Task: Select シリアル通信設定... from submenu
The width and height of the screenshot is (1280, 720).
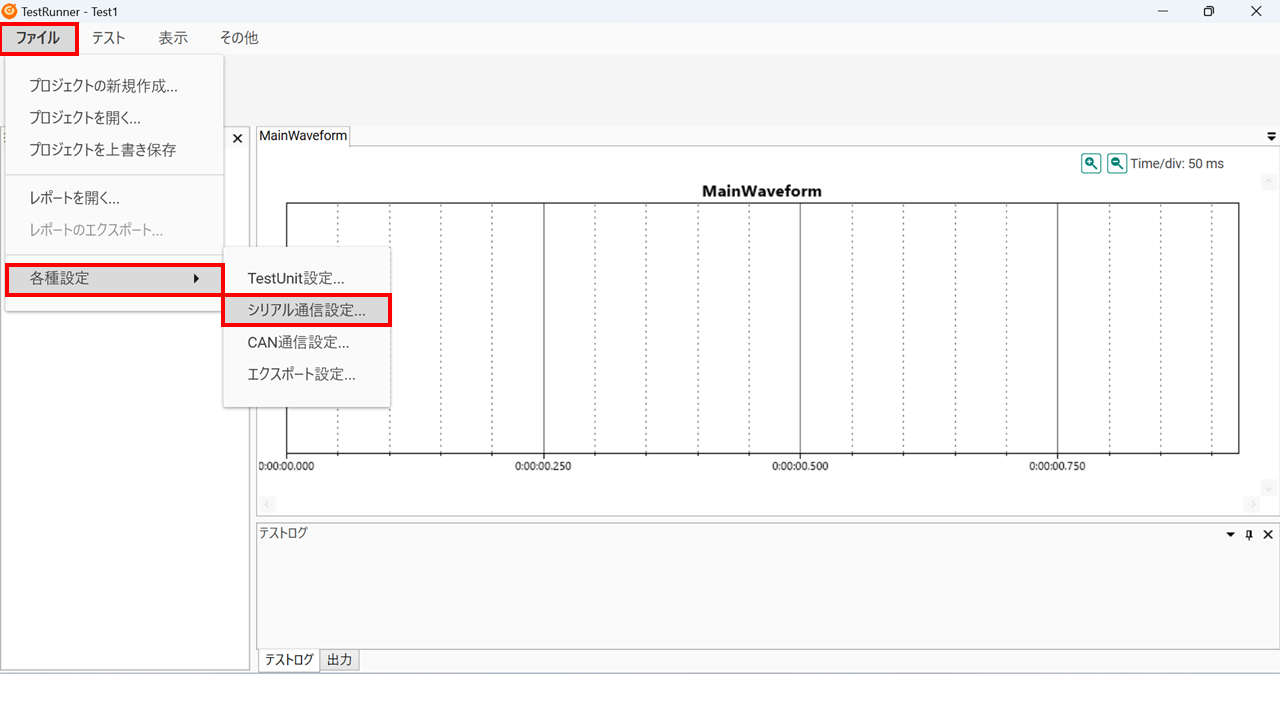Action: (306, 310)
